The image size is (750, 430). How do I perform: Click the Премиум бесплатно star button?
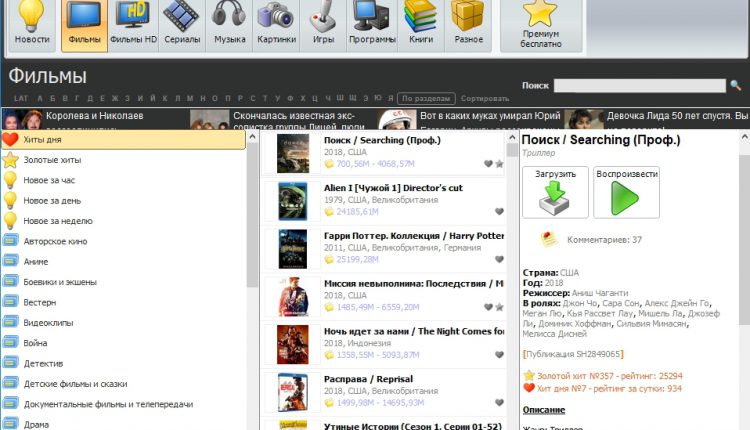(x=541, y=25)
